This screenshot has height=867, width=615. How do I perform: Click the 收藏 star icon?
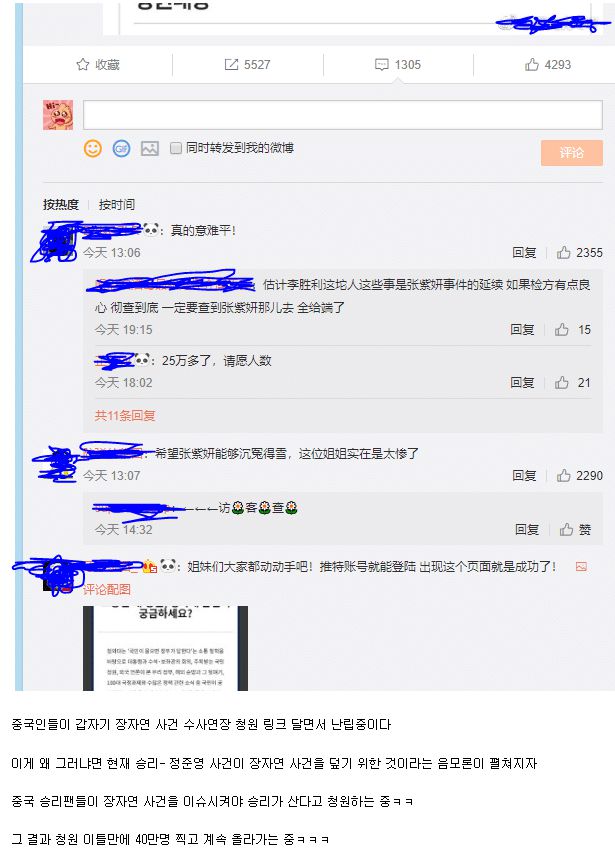pos(83,65)
